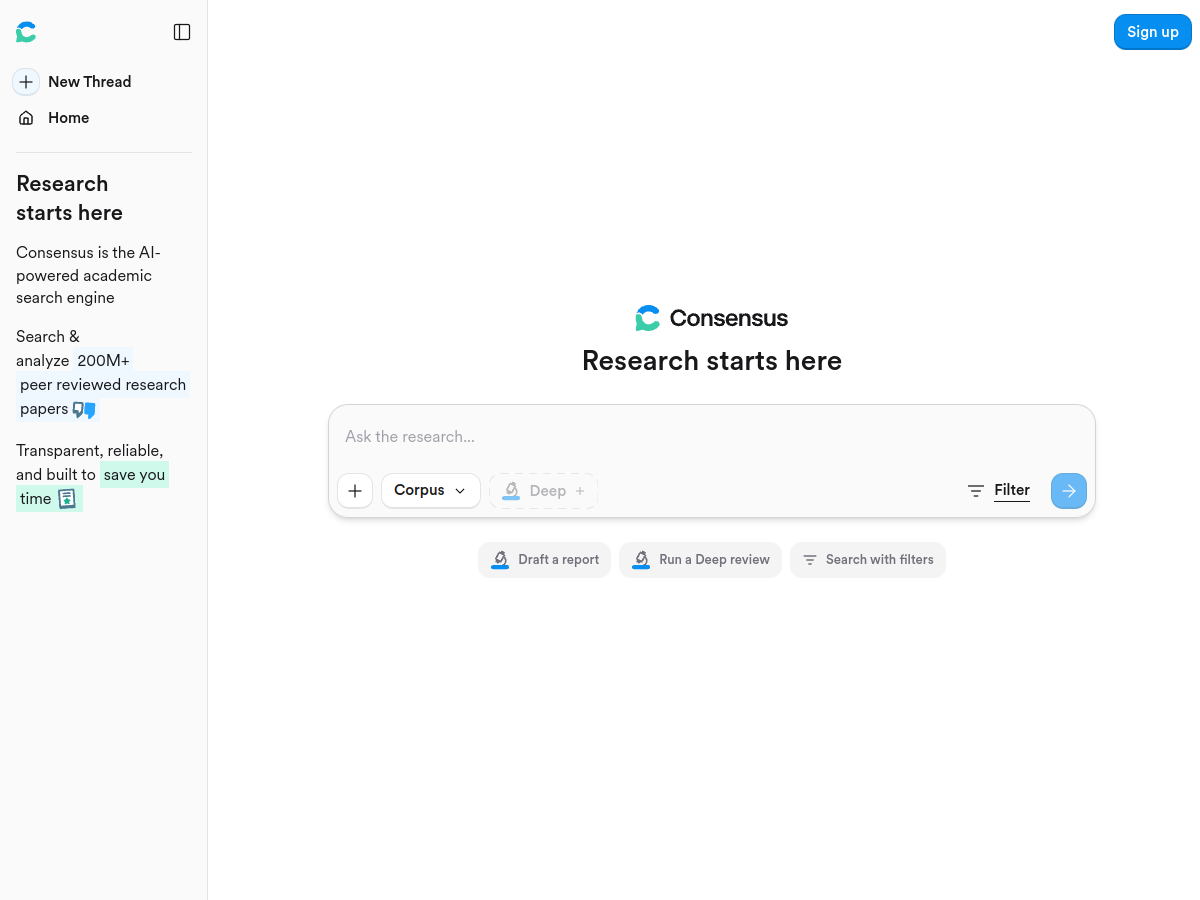Choose Draft a report suggestion
The image size is (1200, 900).
544,560
